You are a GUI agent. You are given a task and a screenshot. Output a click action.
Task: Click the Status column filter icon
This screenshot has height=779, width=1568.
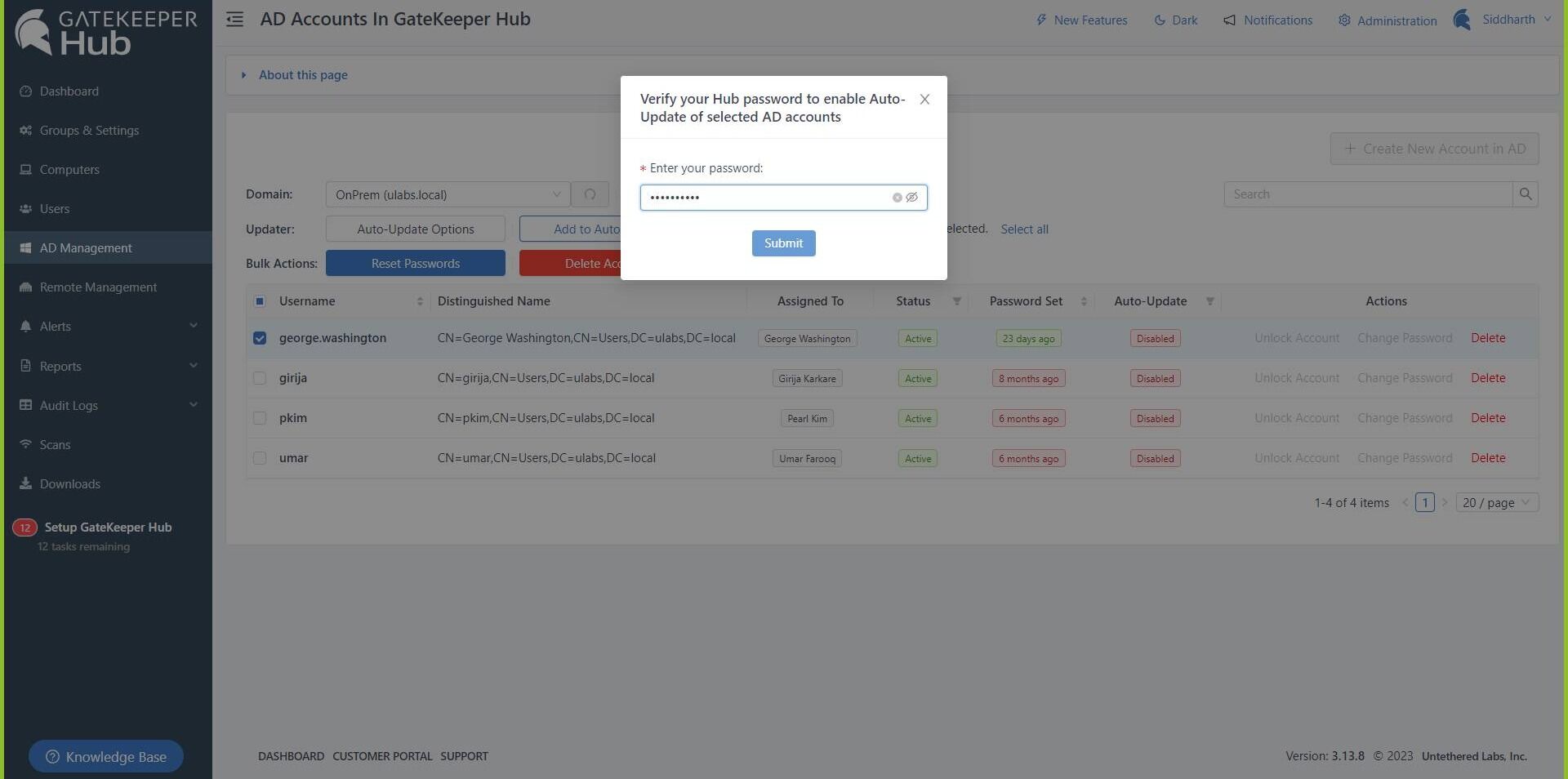coord(956,301)
